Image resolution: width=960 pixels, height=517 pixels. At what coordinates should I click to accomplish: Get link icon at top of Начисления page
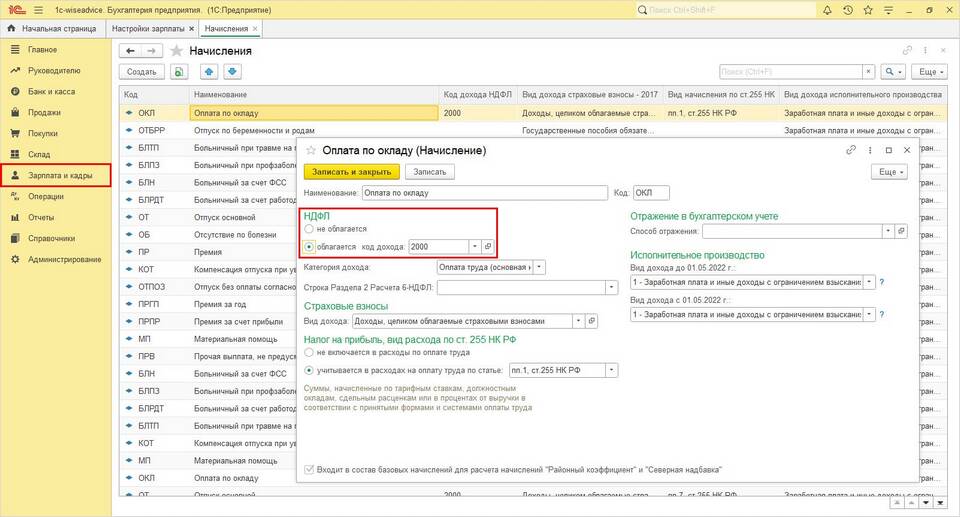click(907, 50)
